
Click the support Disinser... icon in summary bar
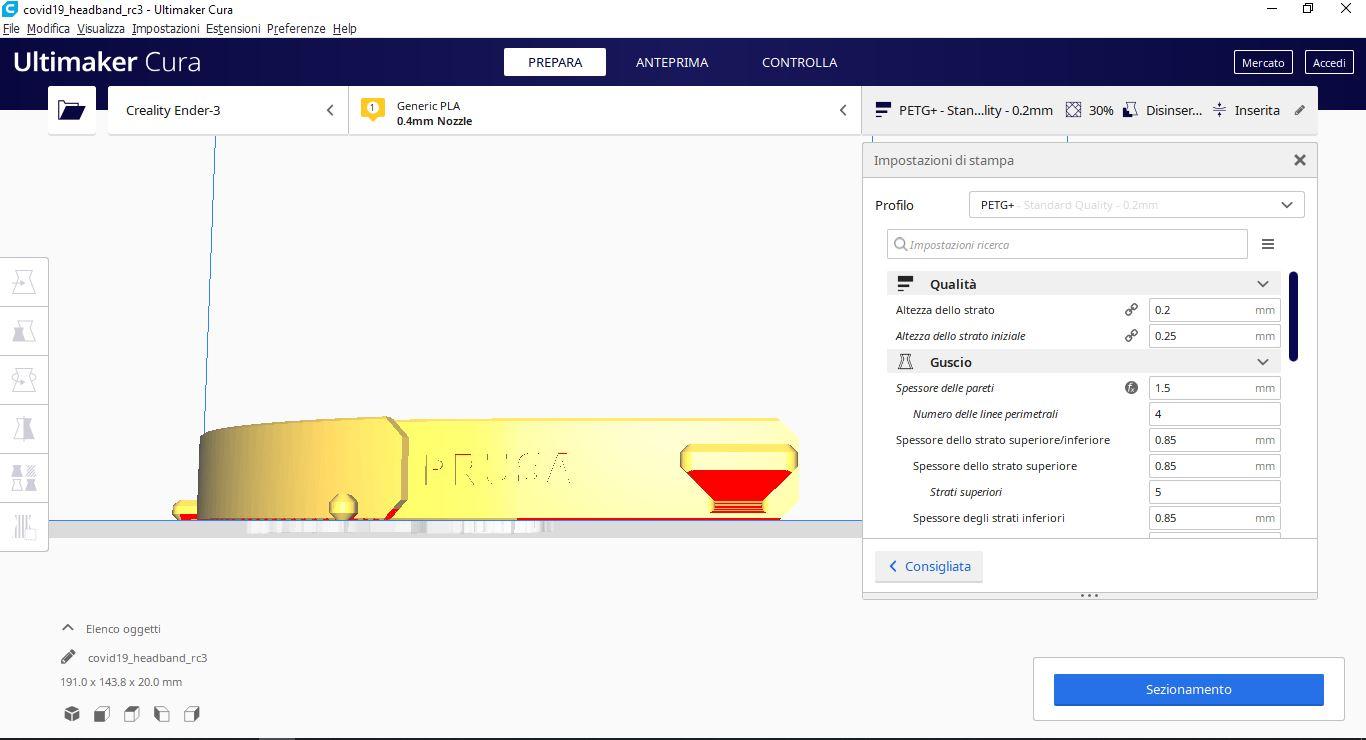tap(1130, 110)
